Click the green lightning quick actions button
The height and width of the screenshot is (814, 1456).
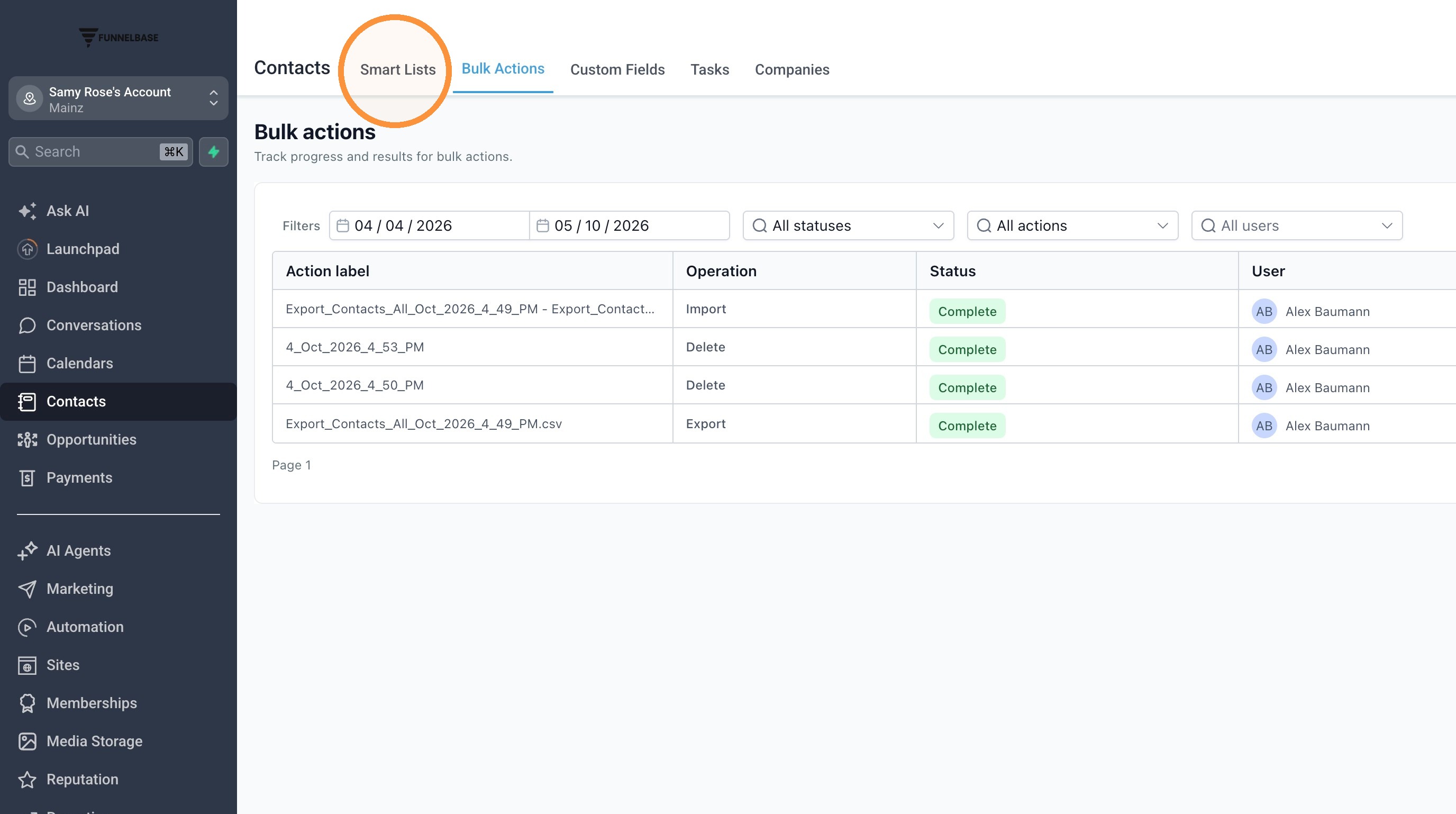point(214,151)
